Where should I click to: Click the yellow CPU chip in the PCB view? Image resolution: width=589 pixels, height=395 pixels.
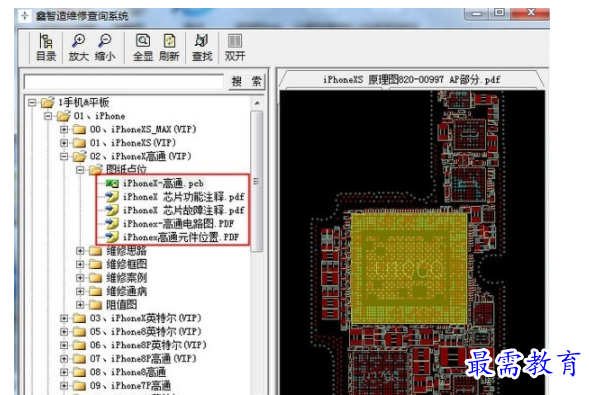pos(409,269)
